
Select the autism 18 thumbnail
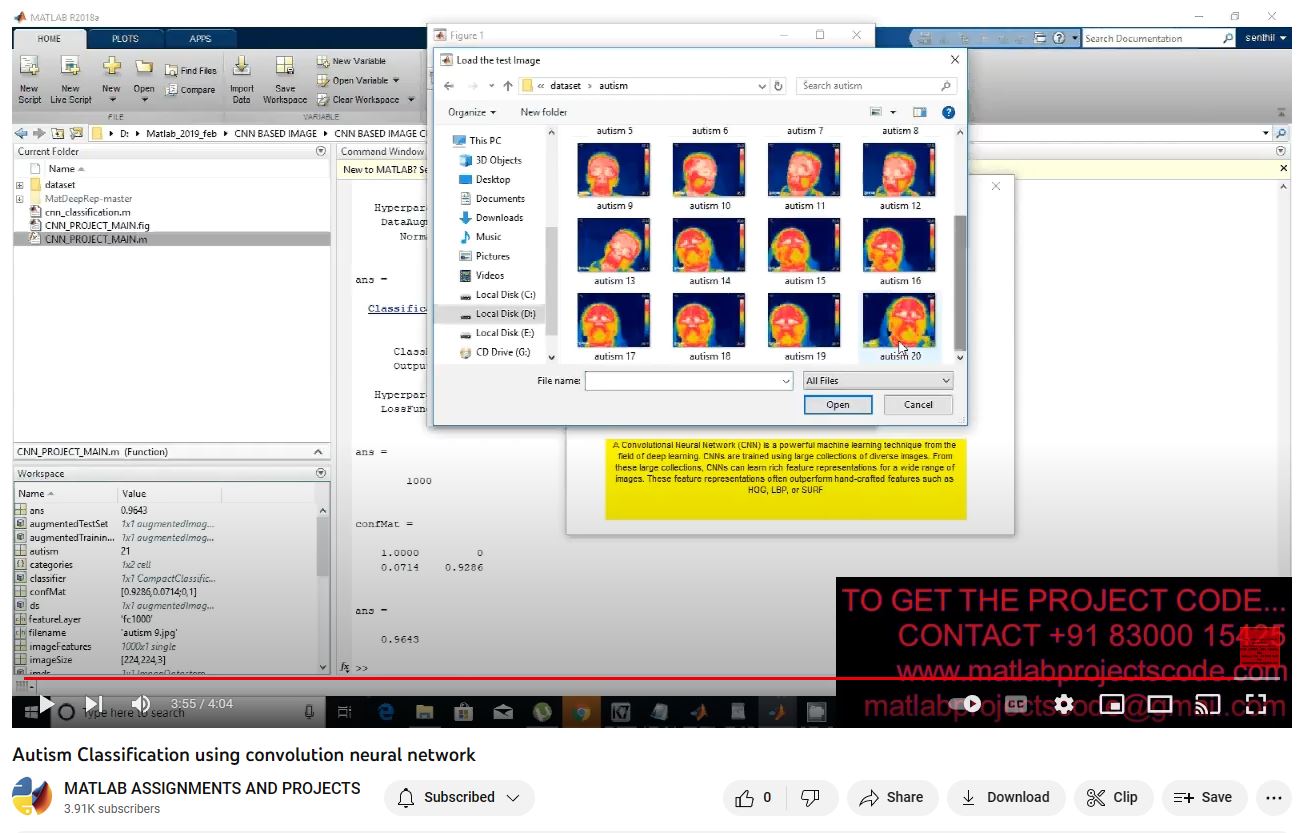click(x=709, y=320)
